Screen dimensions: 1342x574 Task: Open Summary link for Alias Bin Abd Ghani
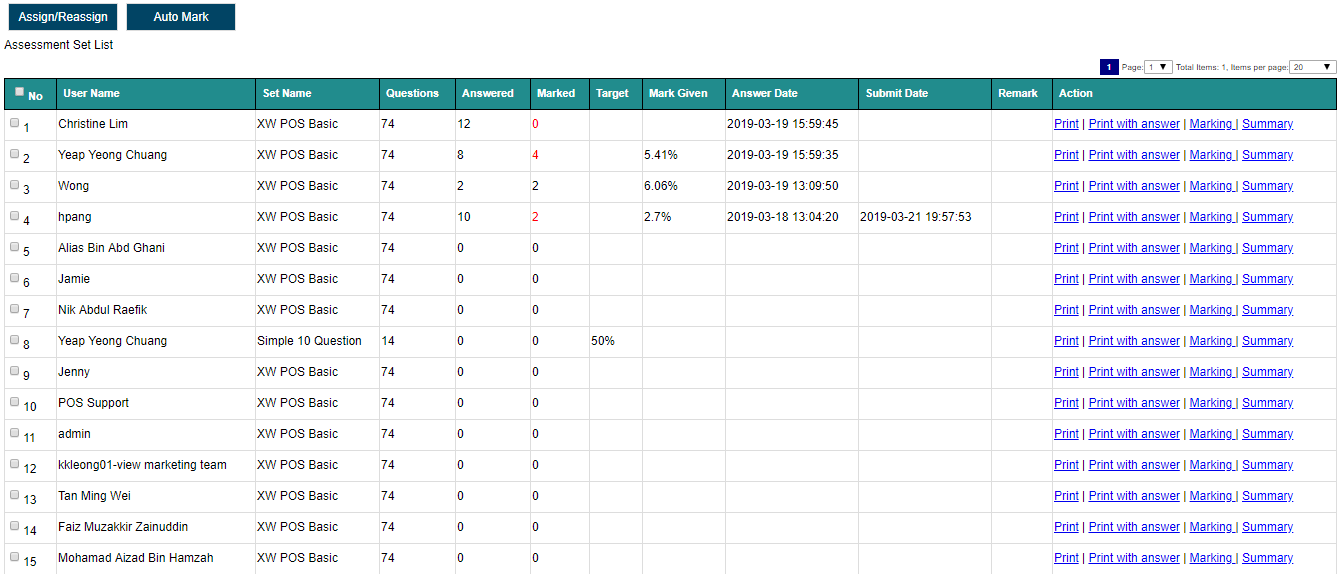1267,248
